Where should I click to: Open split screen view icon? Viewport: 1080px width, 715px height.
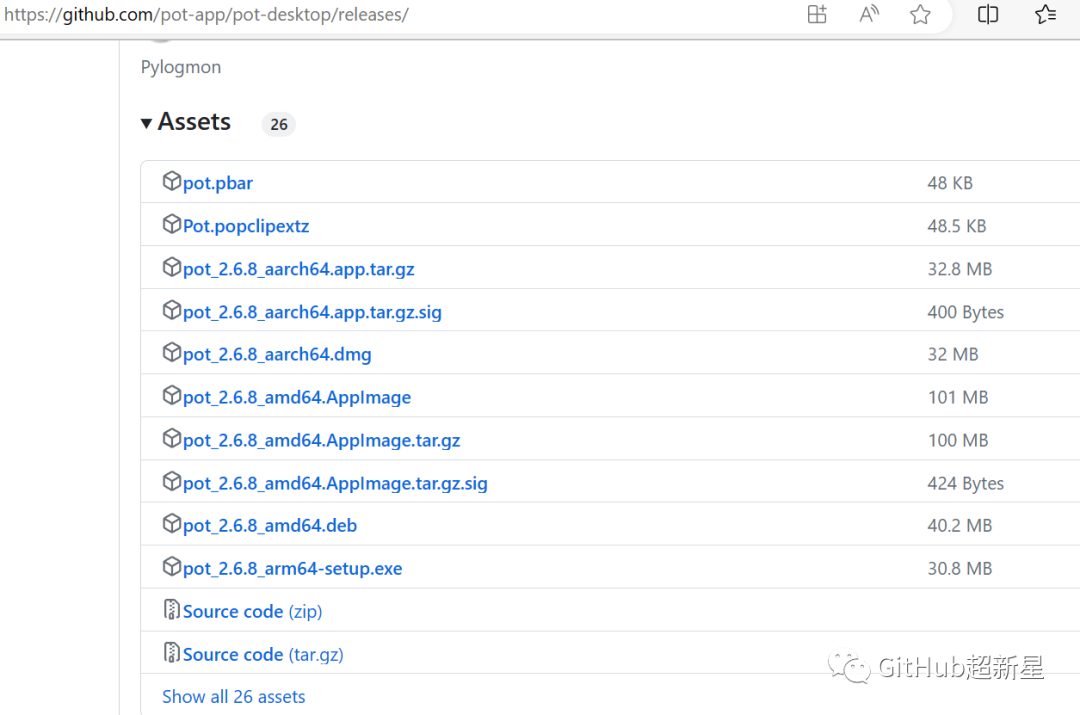988,14
